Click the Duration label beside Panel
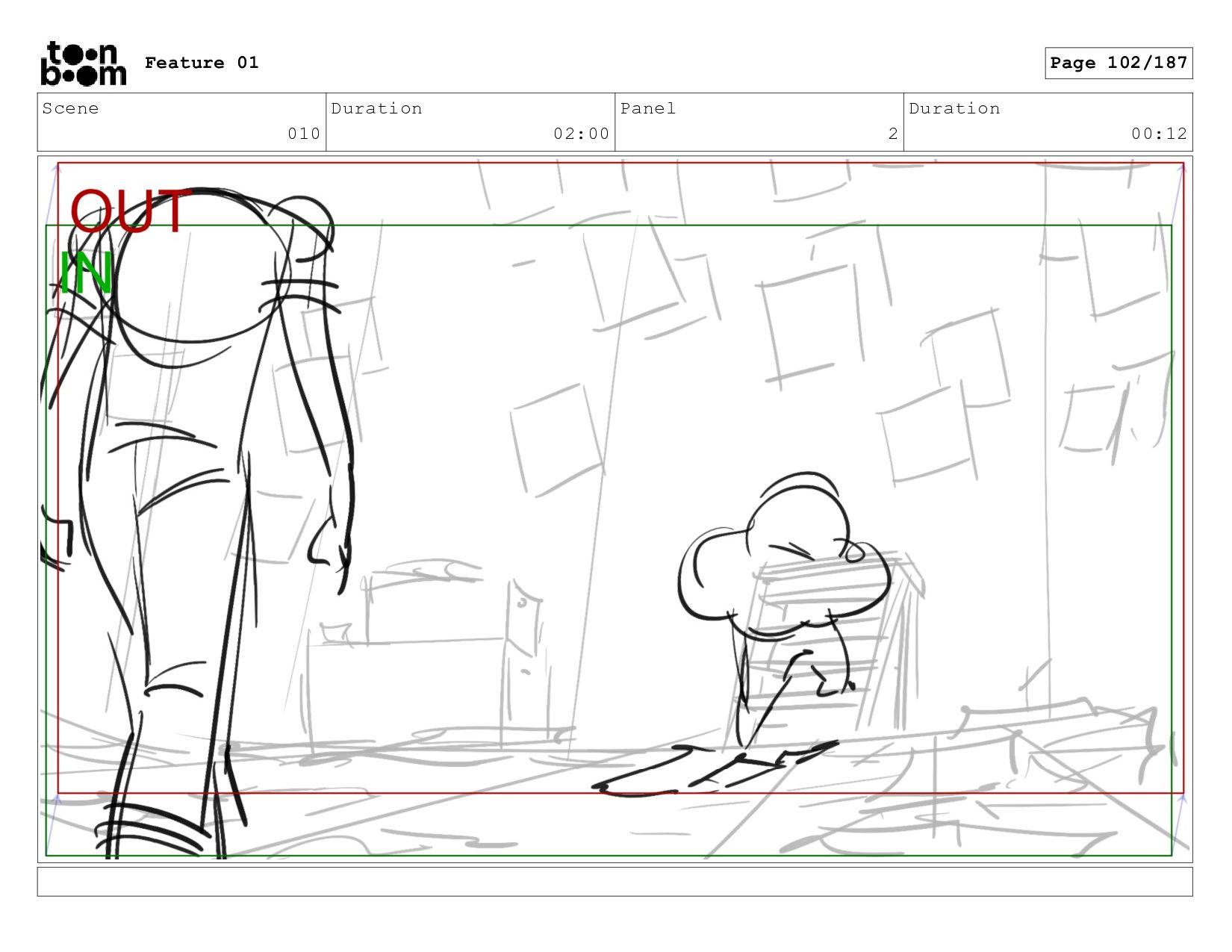The height and width of the screenshot is (952, 1232). 954,108
